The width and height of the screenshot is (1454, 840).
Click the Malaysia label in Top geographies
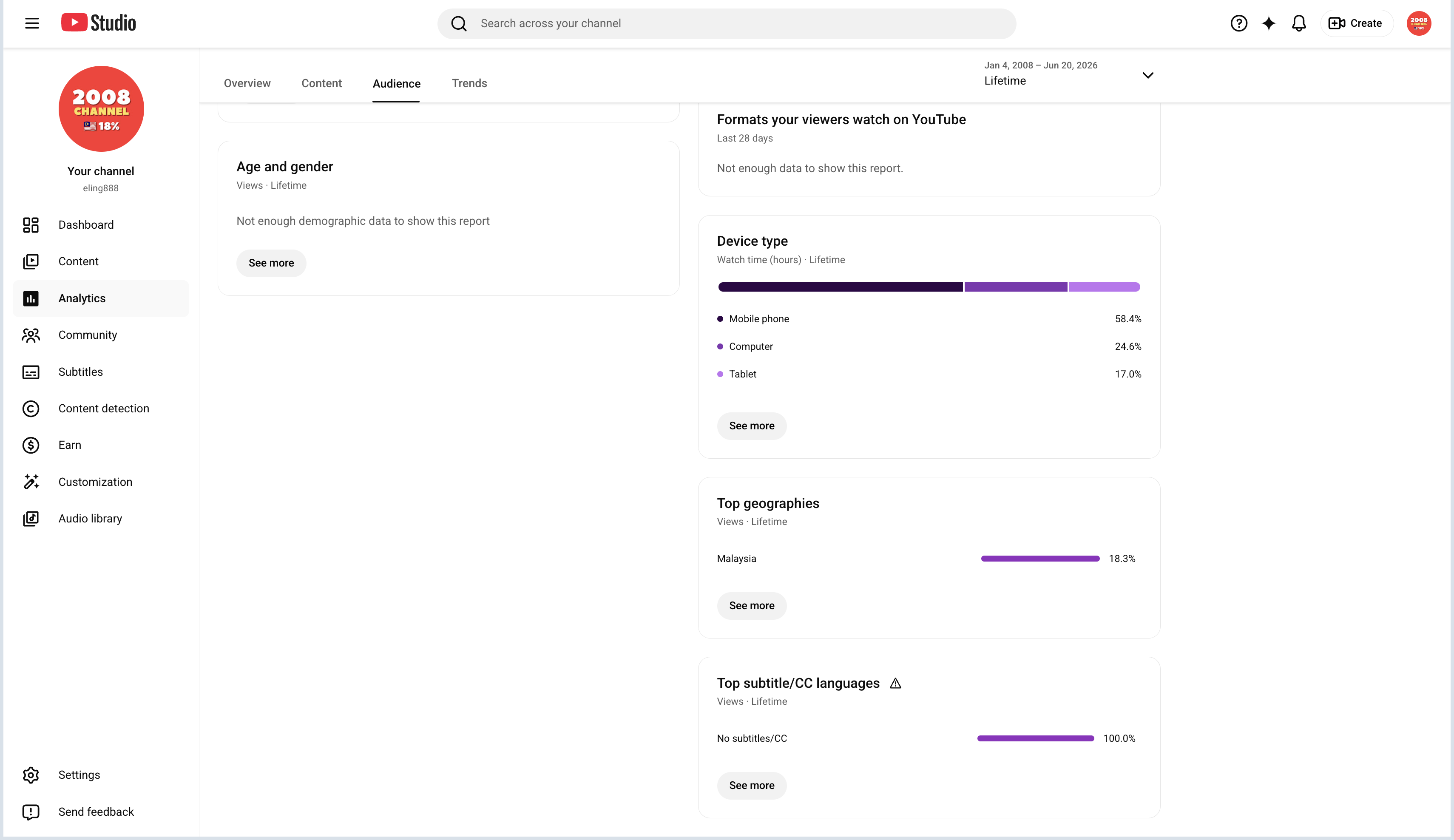(736, 559)
